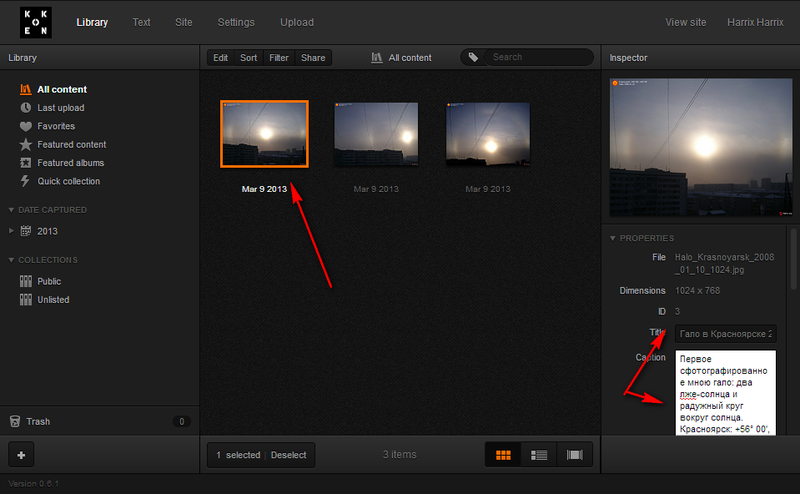Image resolution: width=800 pixels, height=494 pixels.
Task: Click the Favorites heart icon
Action: (26, 126)
